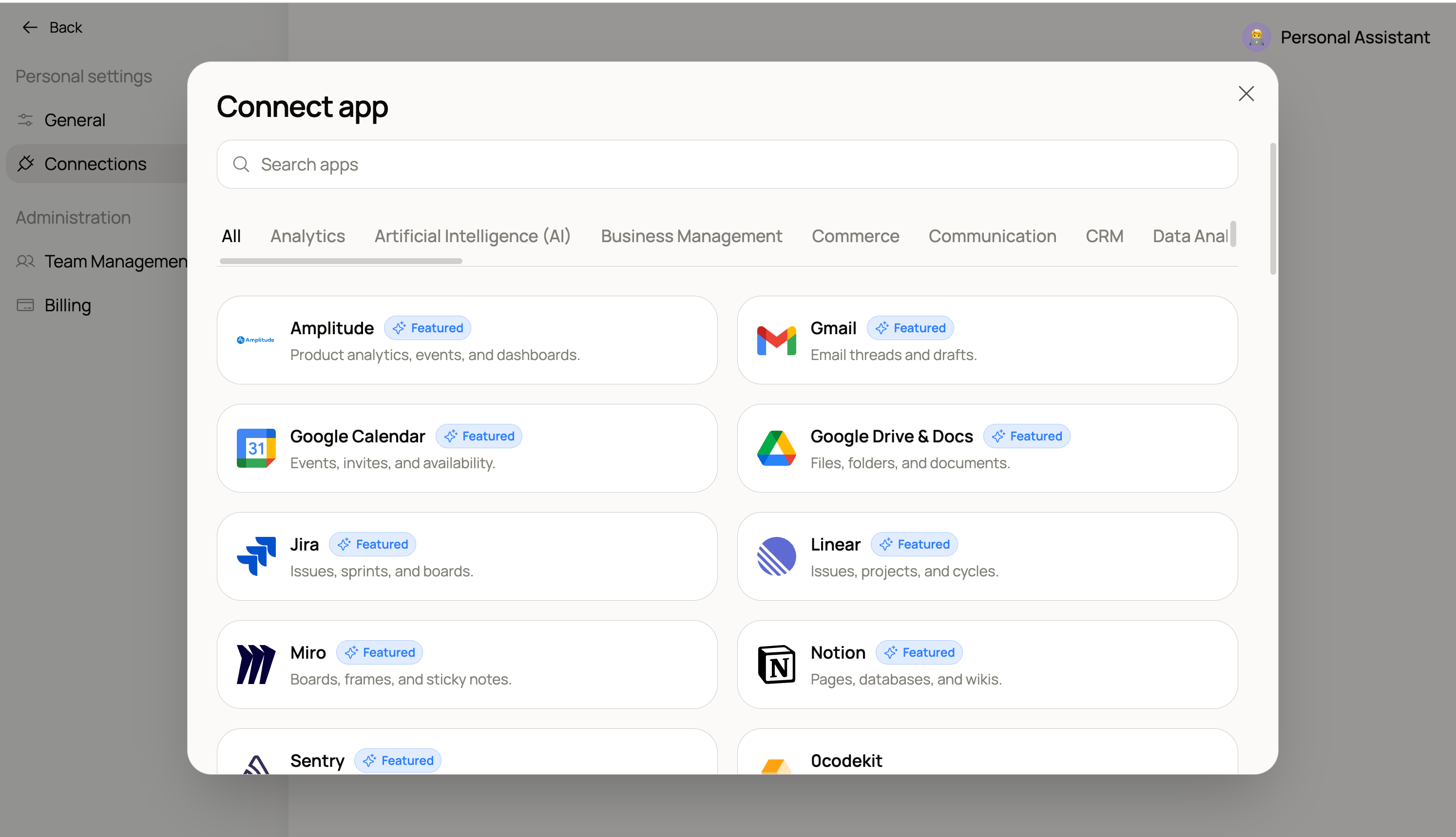Click 'Boards, frames, and sticky notes.' text
This screenshot has width=1456, height=837.
click(x=401, y=679)
